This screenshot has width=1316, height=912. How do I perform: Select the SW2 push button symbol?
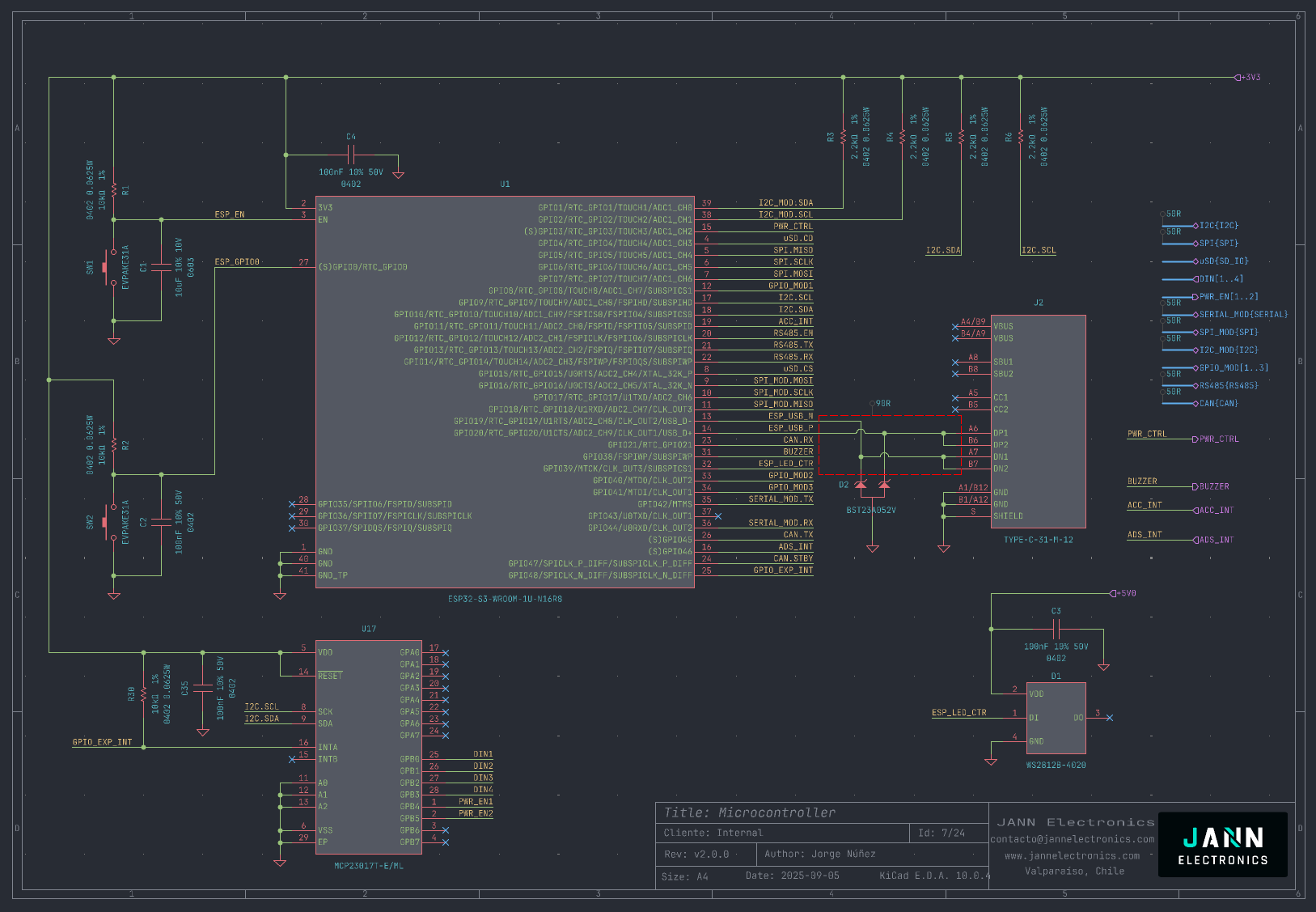[108, 523]
